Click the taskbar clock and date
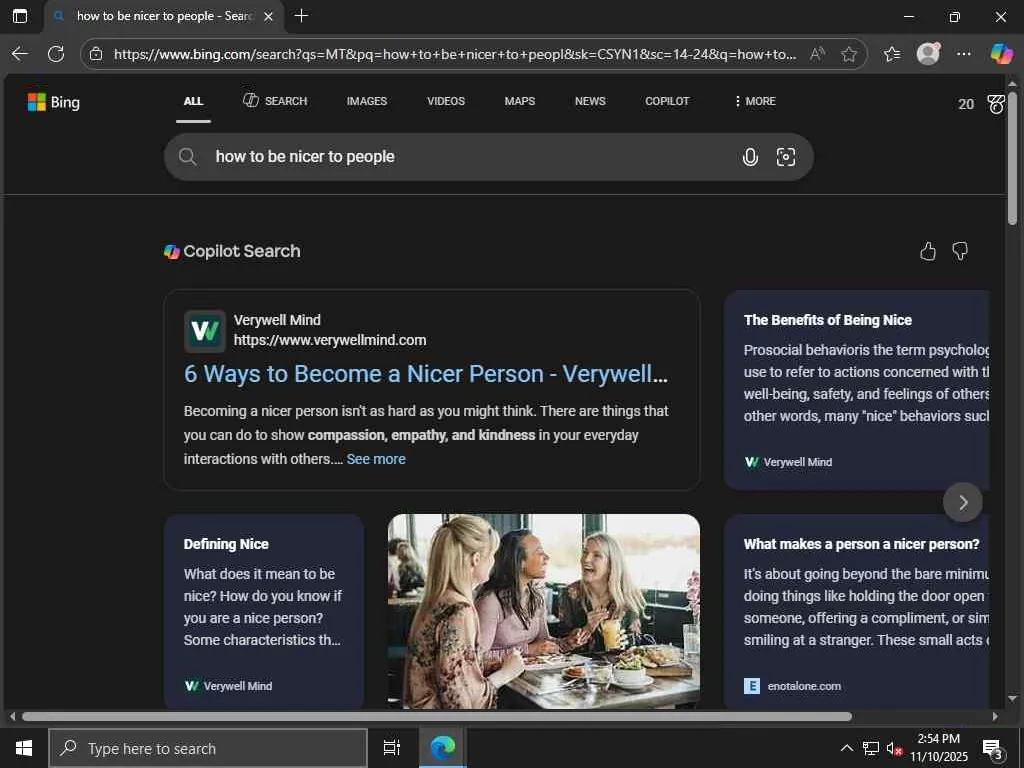The height and width of the screenshot is (768, 1024). click(x=939, y=748)
